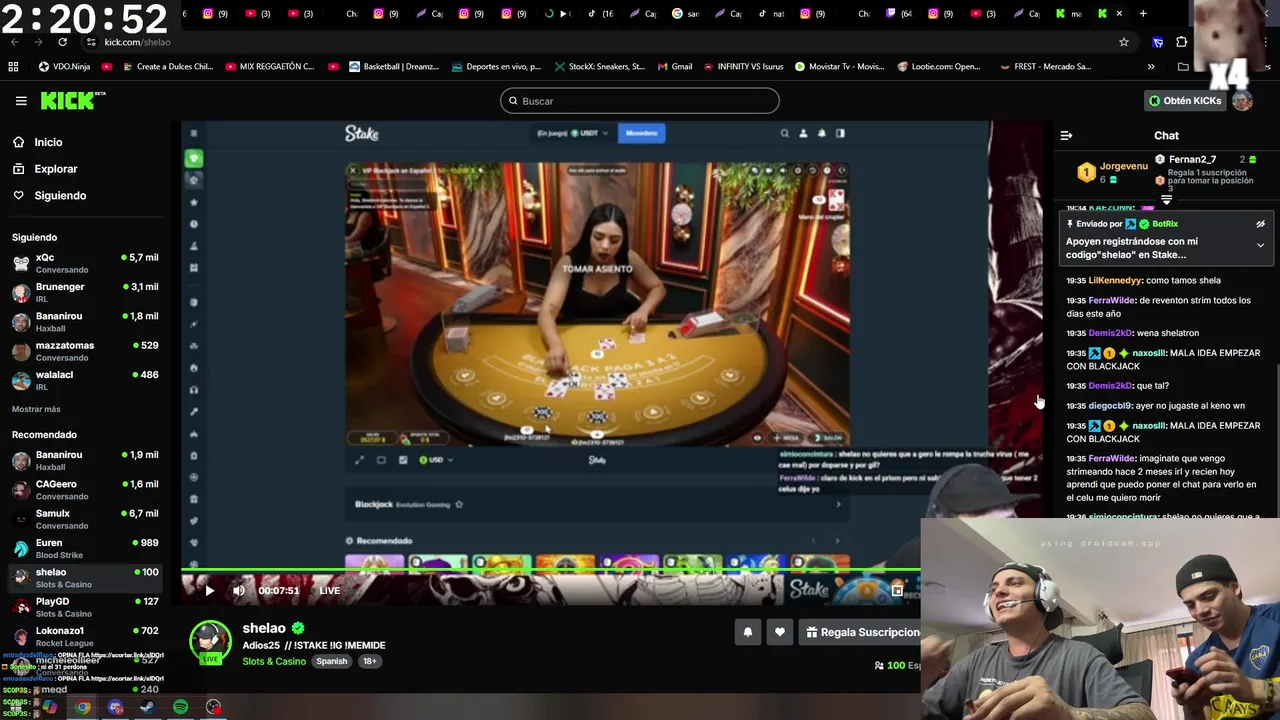Bookmark the page with star icon

(1124, 42)
